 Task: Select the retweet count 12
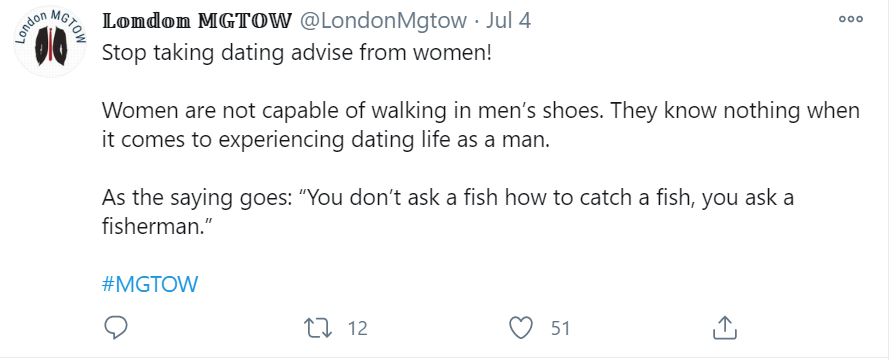357,329
